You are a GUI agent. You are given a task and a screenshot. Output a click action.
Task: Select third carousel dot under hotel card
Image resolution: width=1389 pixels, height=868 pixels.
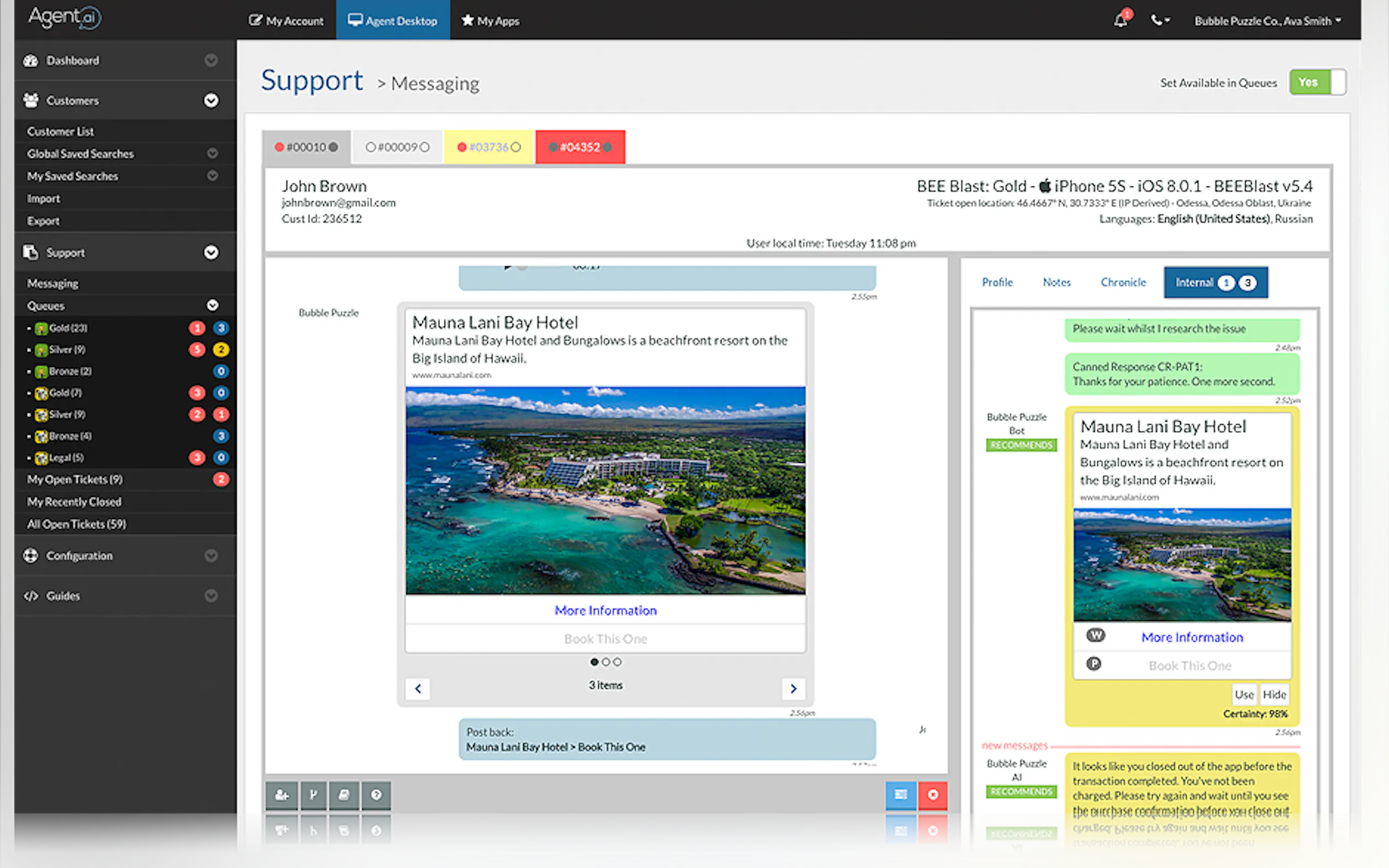pos(617,662)
